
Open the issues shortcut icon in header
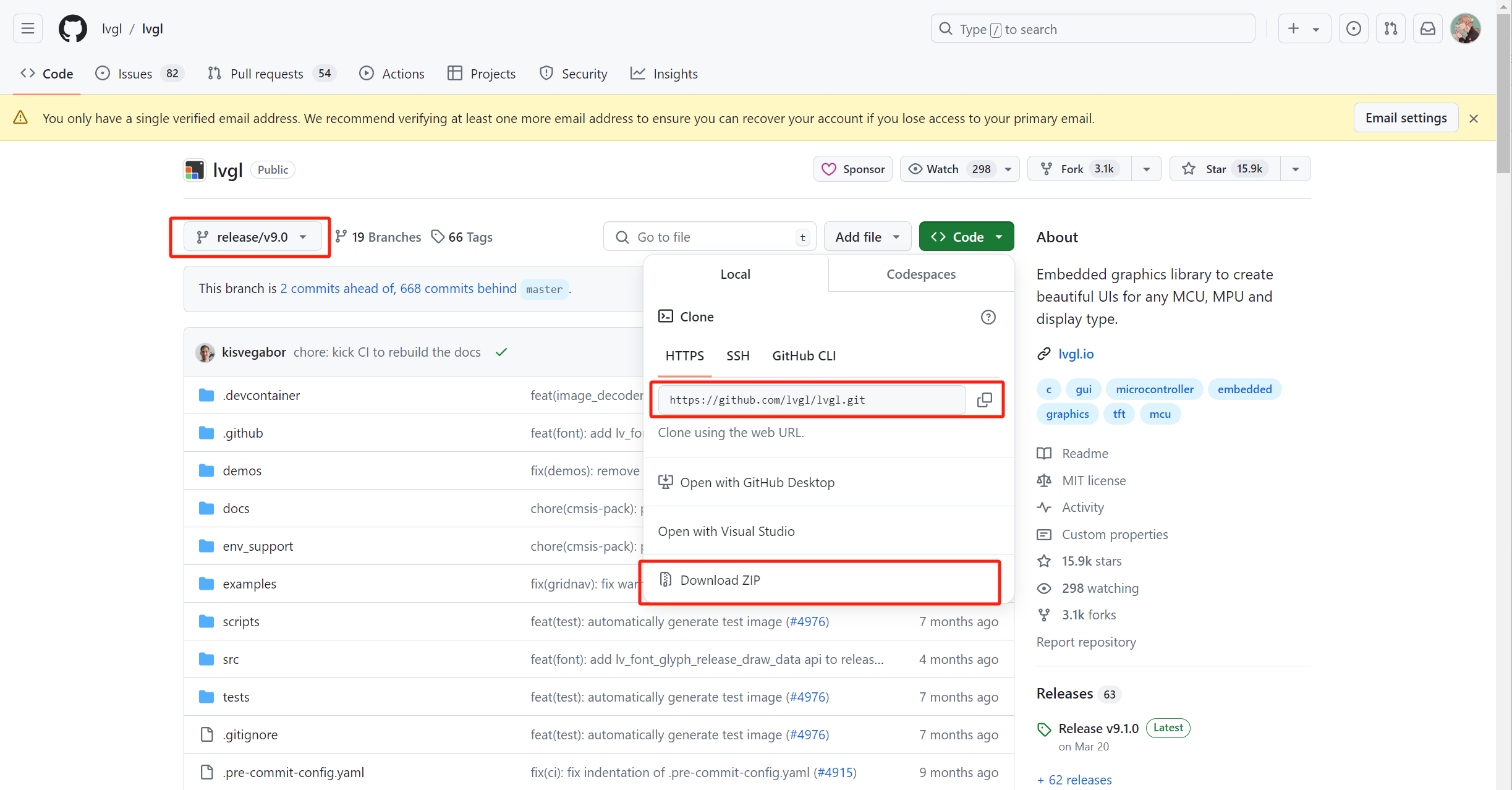coord(1353,28)
